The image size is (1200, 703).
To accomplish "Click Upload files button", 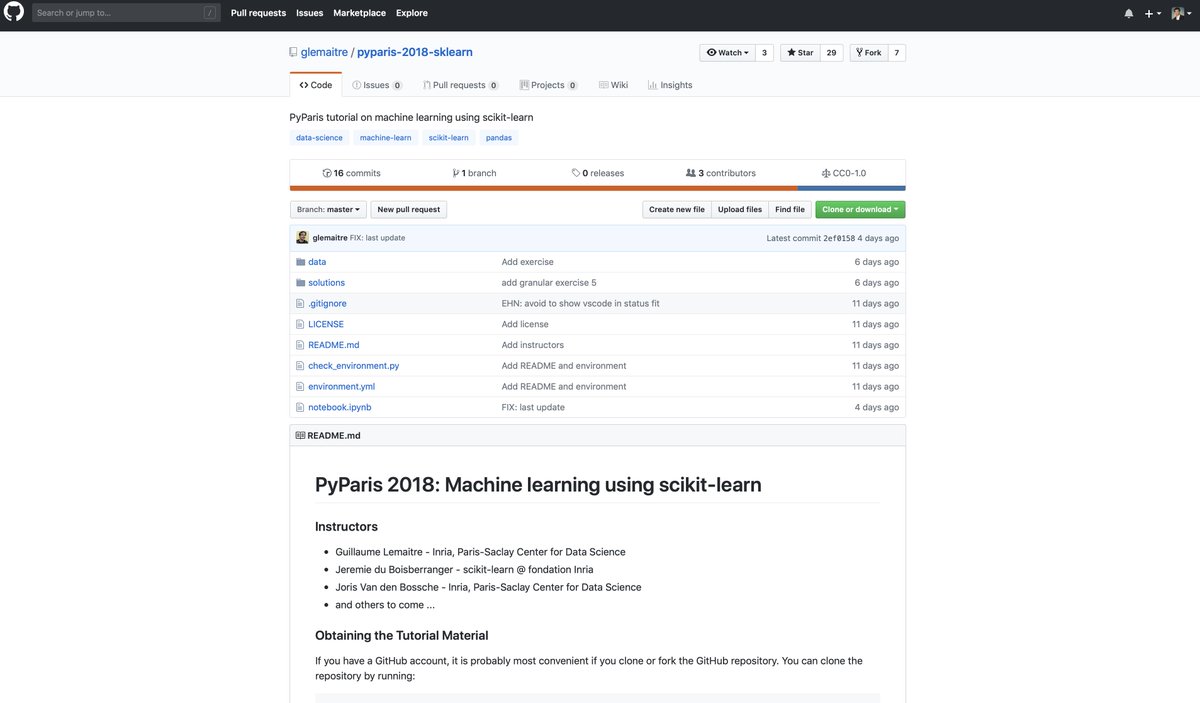I will click(740, 210).
